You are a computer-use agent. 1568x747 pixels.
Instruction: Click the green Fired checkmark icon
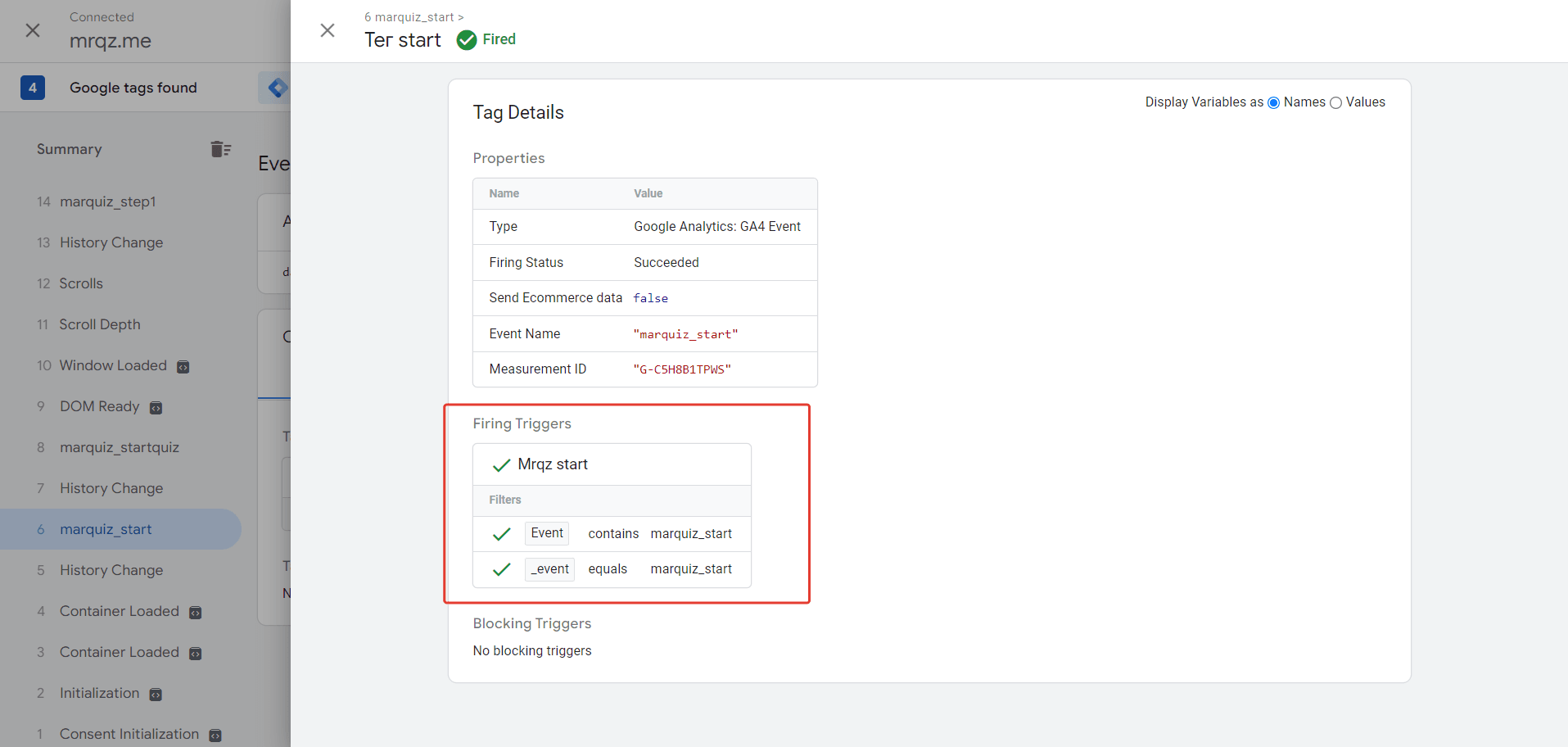[467, 39]
